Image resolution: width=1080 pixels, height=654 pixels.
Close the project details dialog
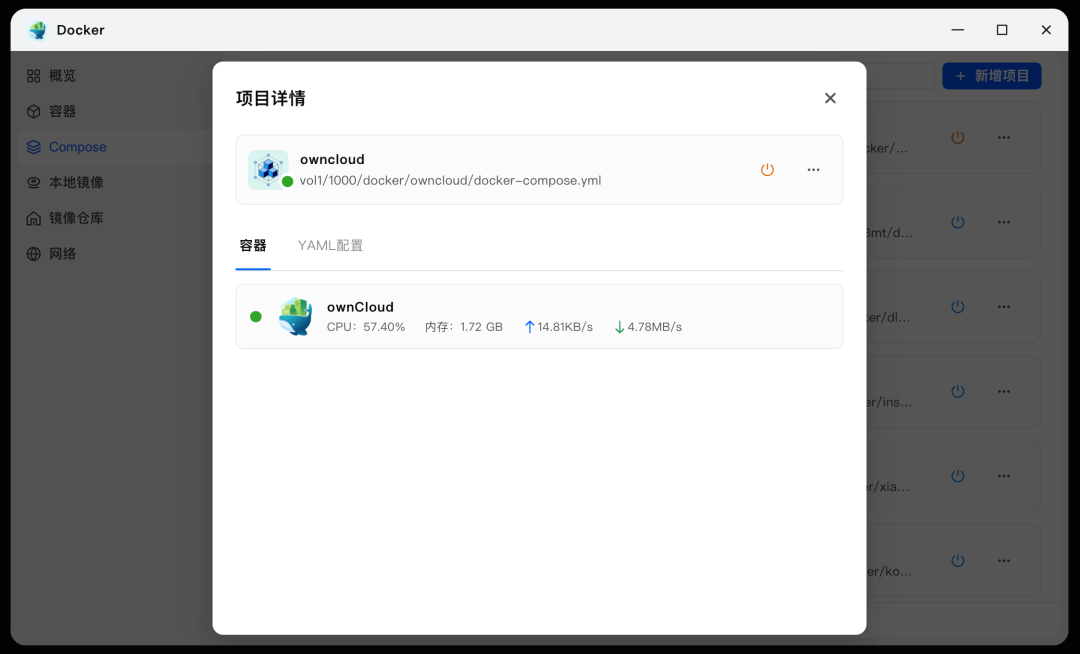[830, 98]
